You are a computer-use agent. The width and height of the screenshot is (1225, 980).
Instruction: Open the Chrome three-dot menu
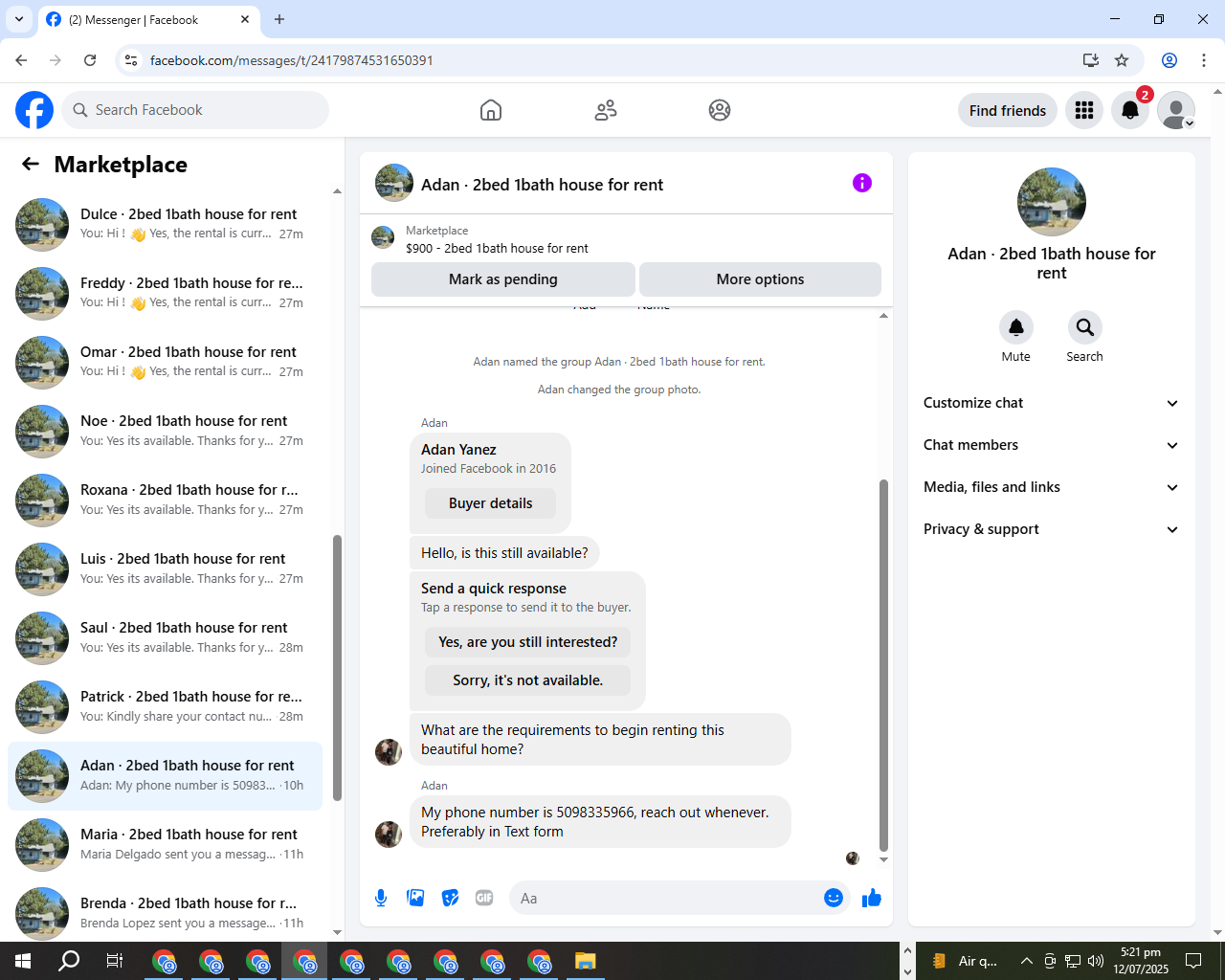coord(1204,60)
